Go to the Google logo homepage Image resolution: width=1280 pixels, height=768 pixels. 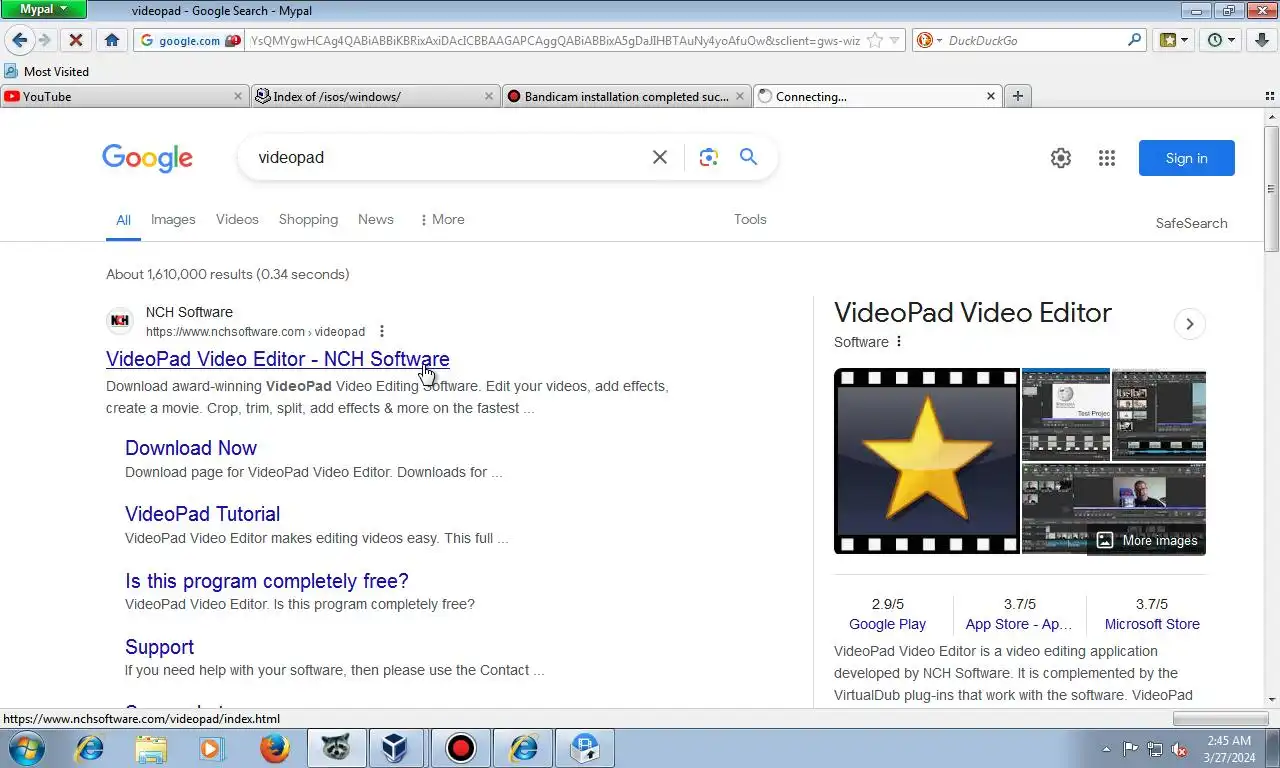(147, 158)
